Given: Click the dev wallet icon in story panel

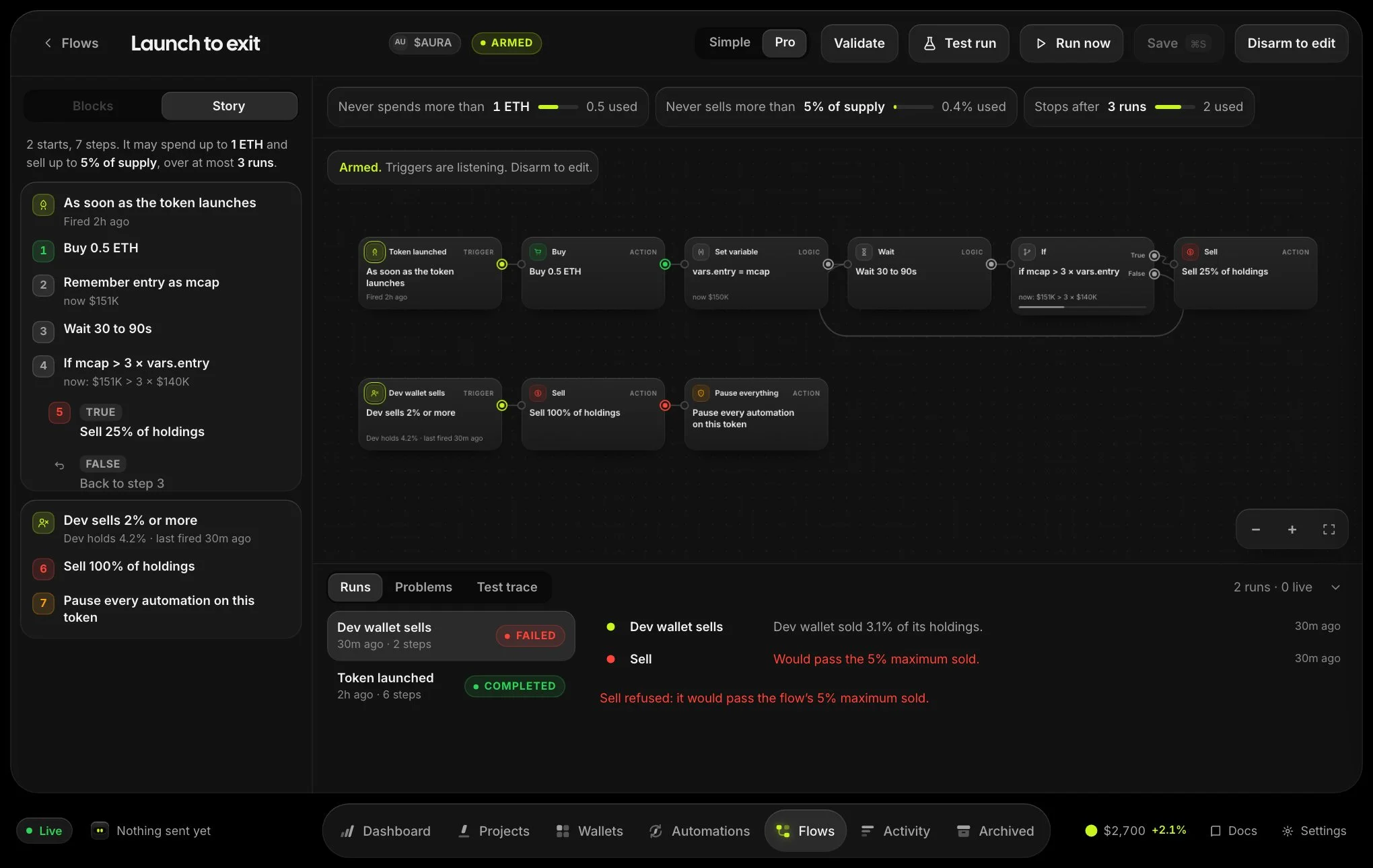Looking at the screenshot, I should coord(43,522).
